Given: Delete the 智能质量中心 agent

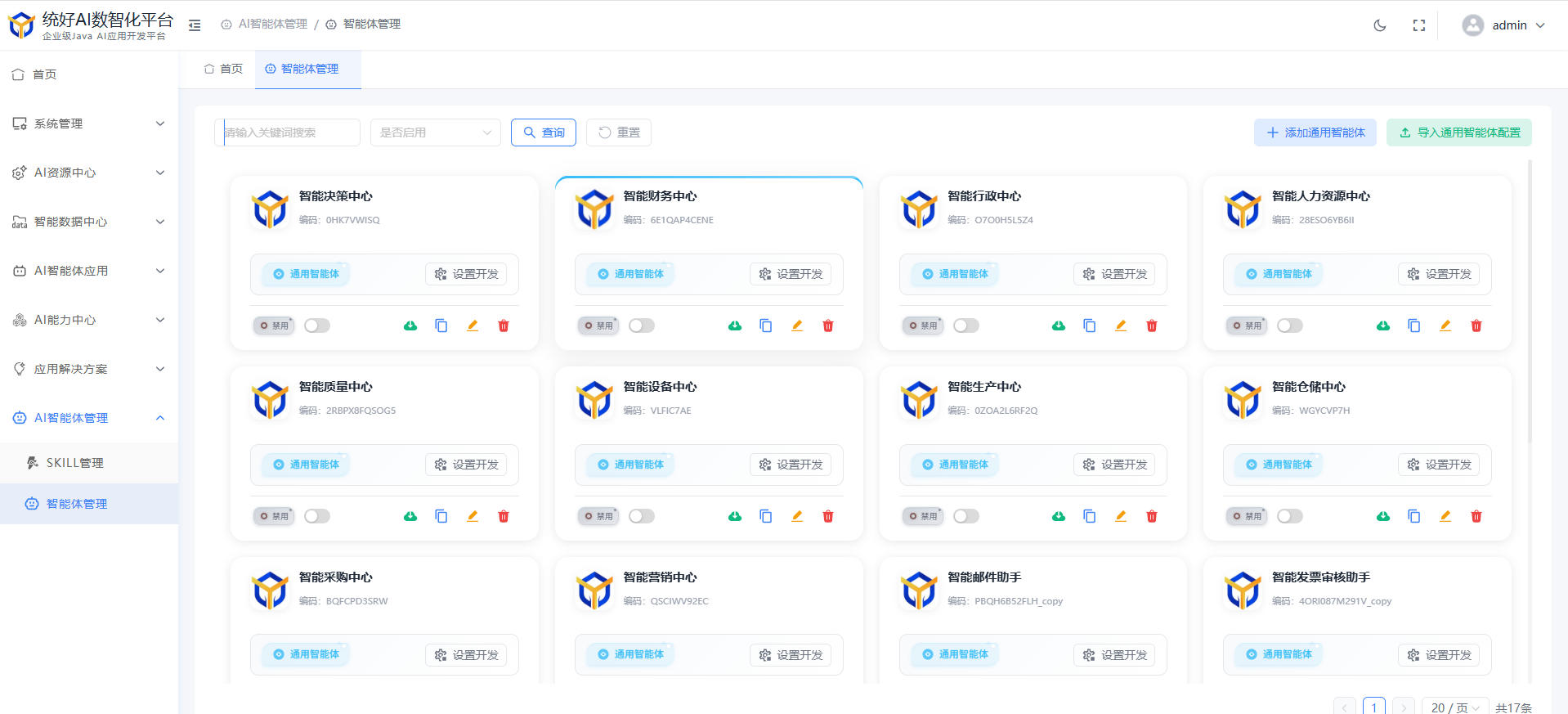Looking at the screenshot, I should (504, 516).
